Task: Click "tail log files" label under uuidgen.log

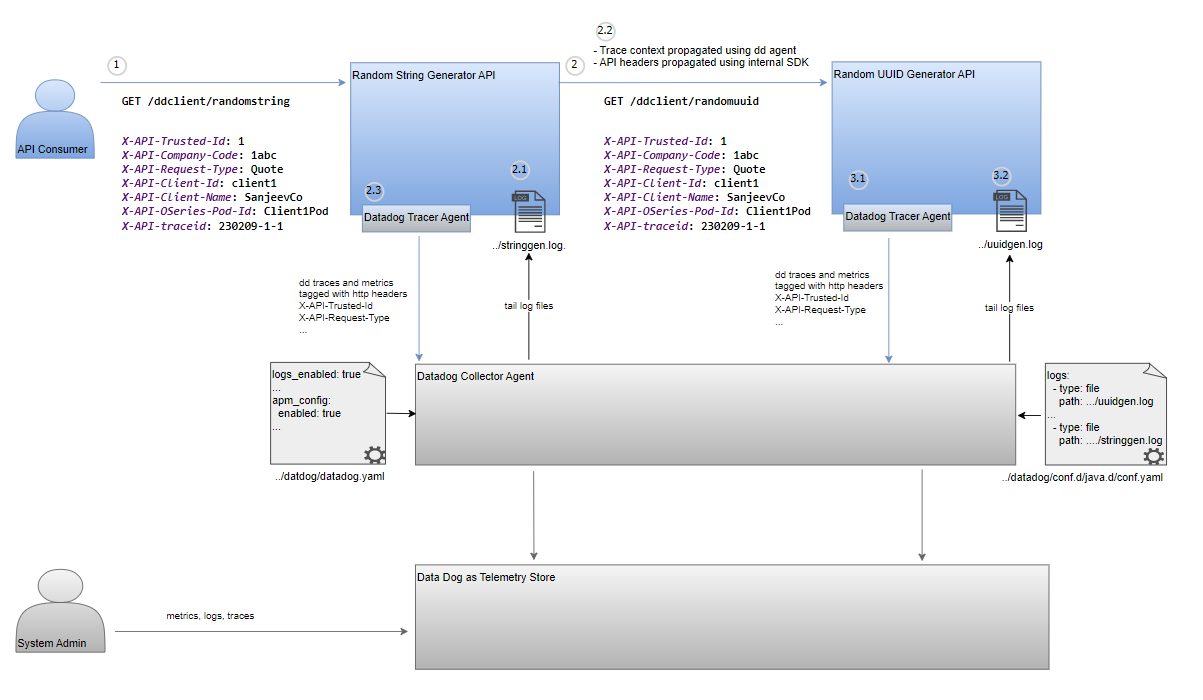Action: point(1009,308)
